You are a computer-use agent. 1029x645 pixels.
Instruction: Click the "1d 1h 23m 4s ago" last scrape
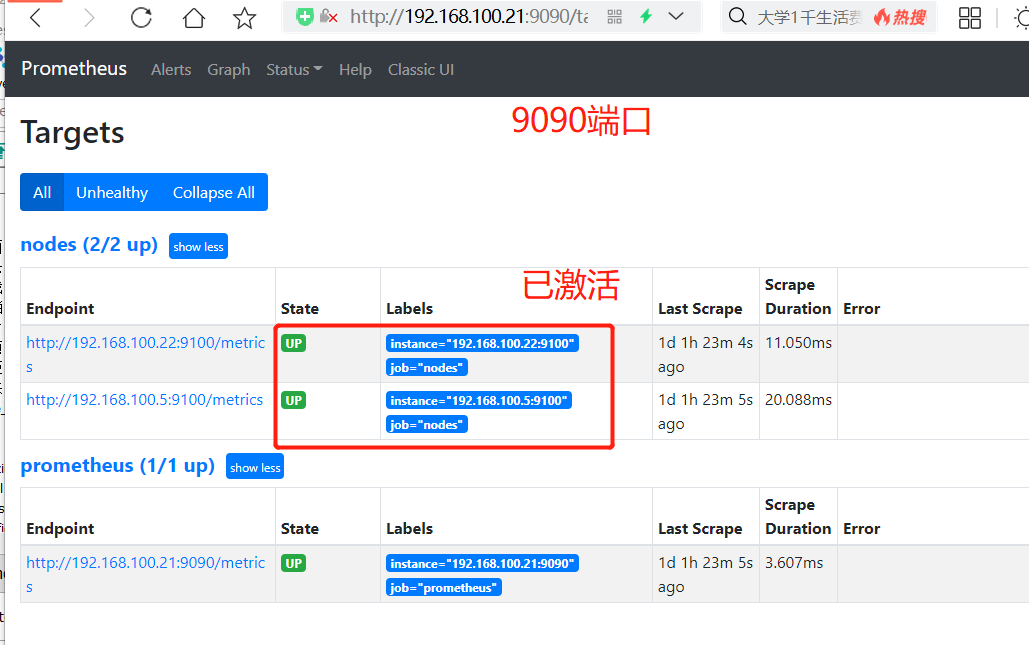[x=705, y=354]
